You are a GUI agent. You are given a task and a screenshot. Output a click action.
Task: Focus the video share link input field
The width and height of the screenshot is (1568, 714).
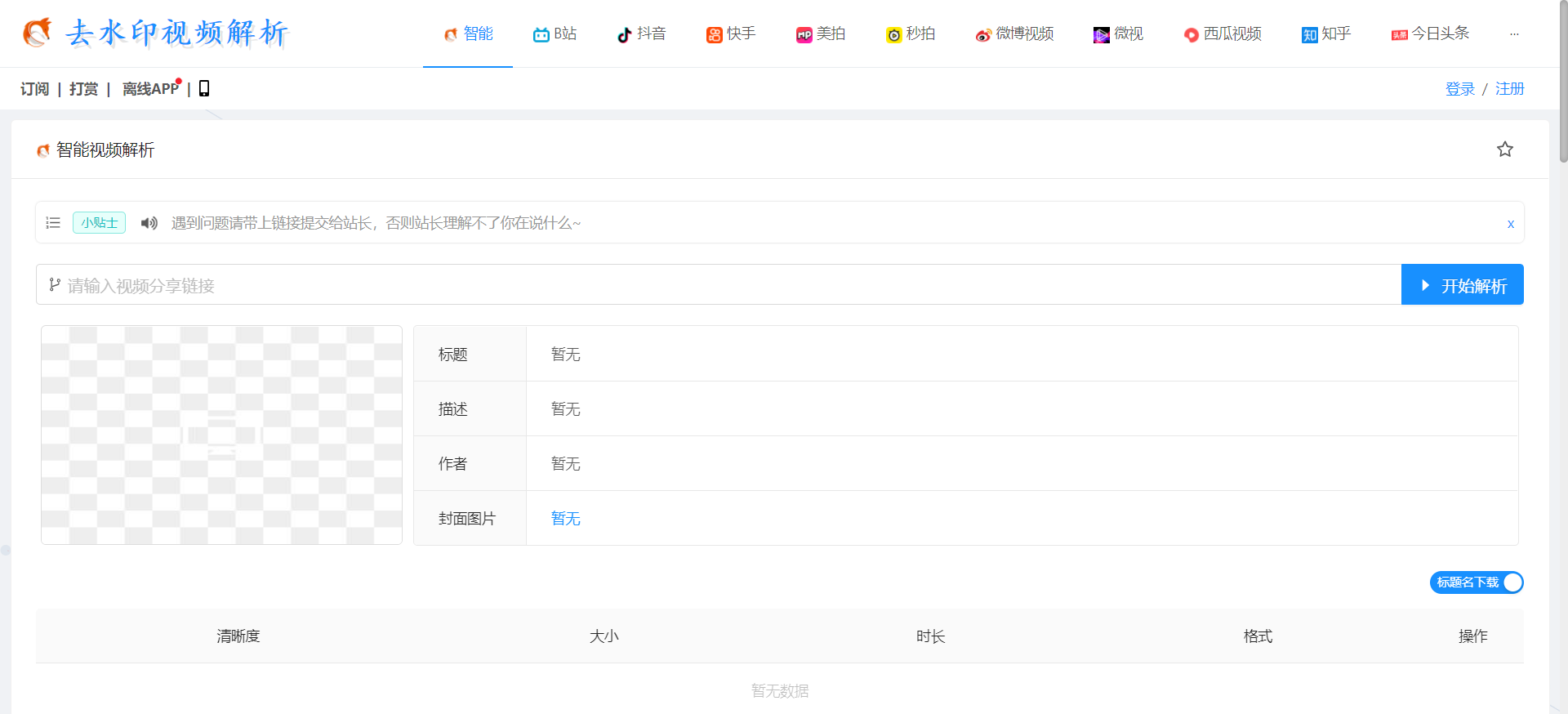point(719,284)
